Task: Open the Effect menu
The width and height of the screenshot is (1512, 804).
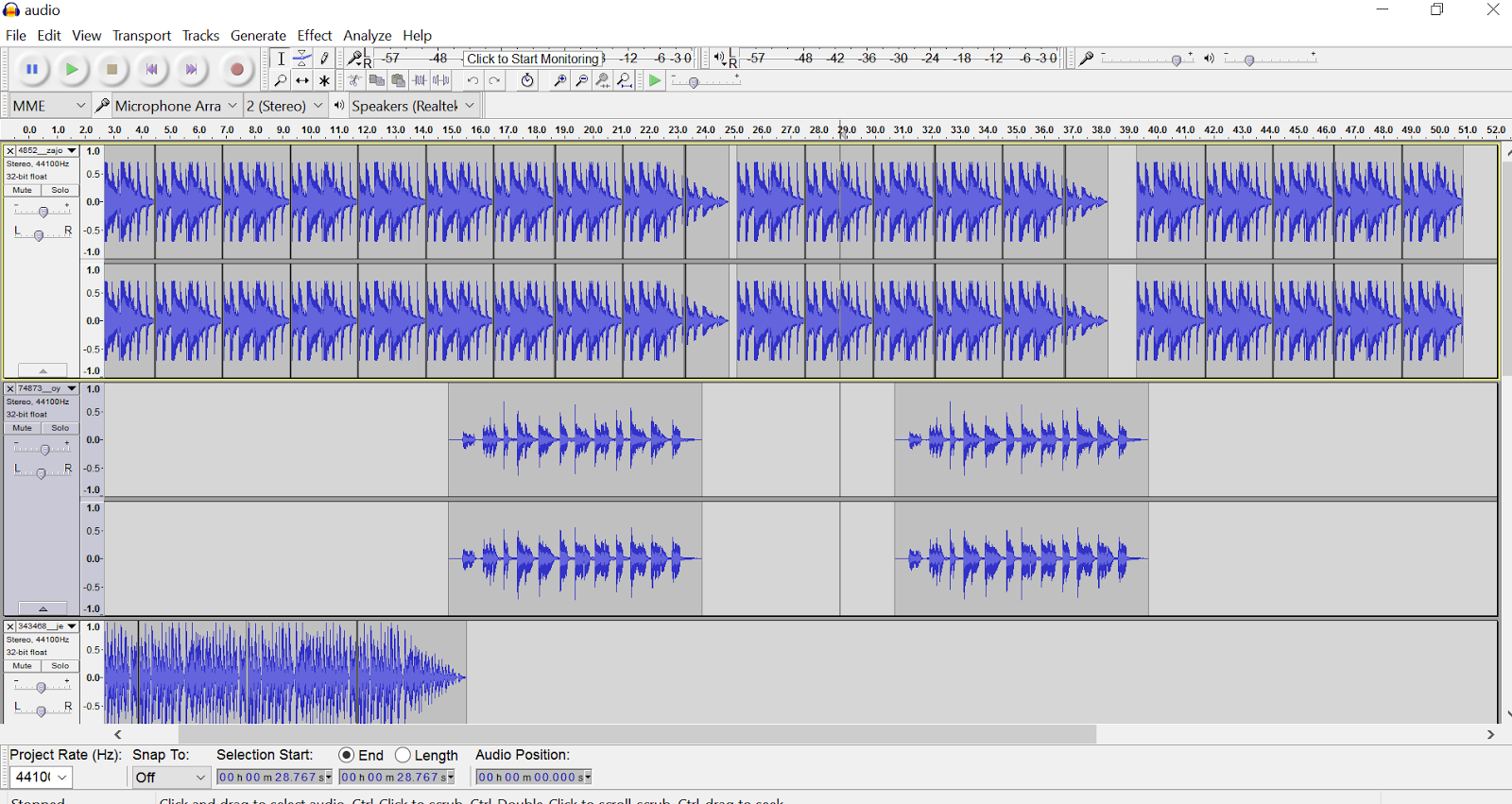Action: (x=315, y=36)
